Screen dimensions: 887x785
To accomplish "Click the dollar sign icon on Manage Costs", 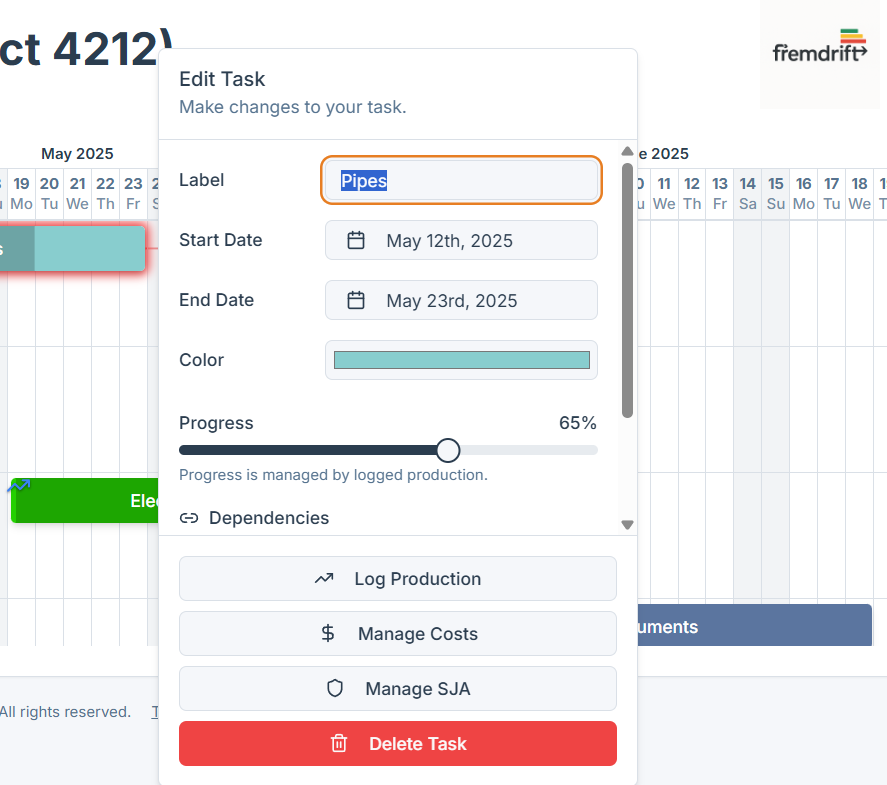I will [x=325, y=633].
